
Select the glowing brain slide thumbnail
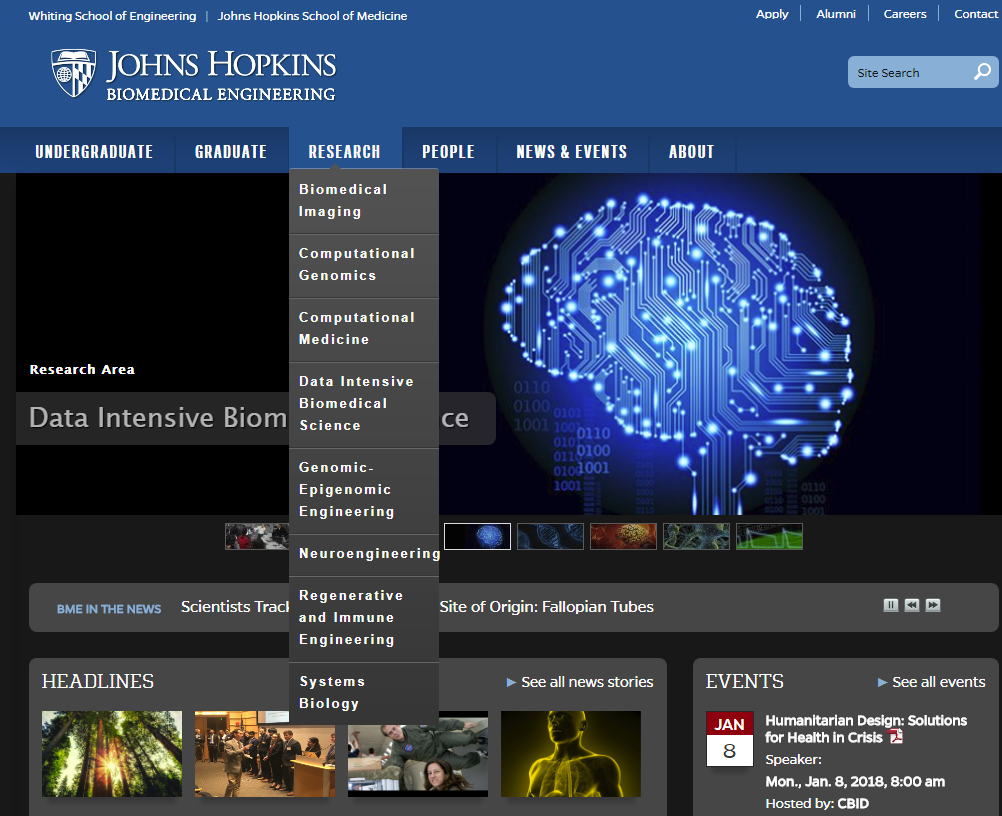pos(477,536)
